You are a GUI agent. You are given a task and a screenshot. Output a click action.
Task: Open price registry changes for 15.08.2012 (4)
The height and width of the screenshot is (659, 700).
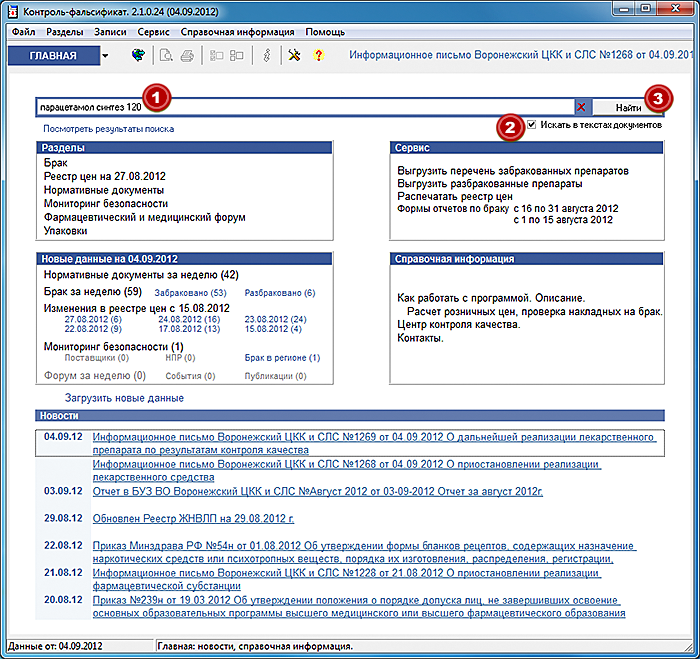click(273, 329)
